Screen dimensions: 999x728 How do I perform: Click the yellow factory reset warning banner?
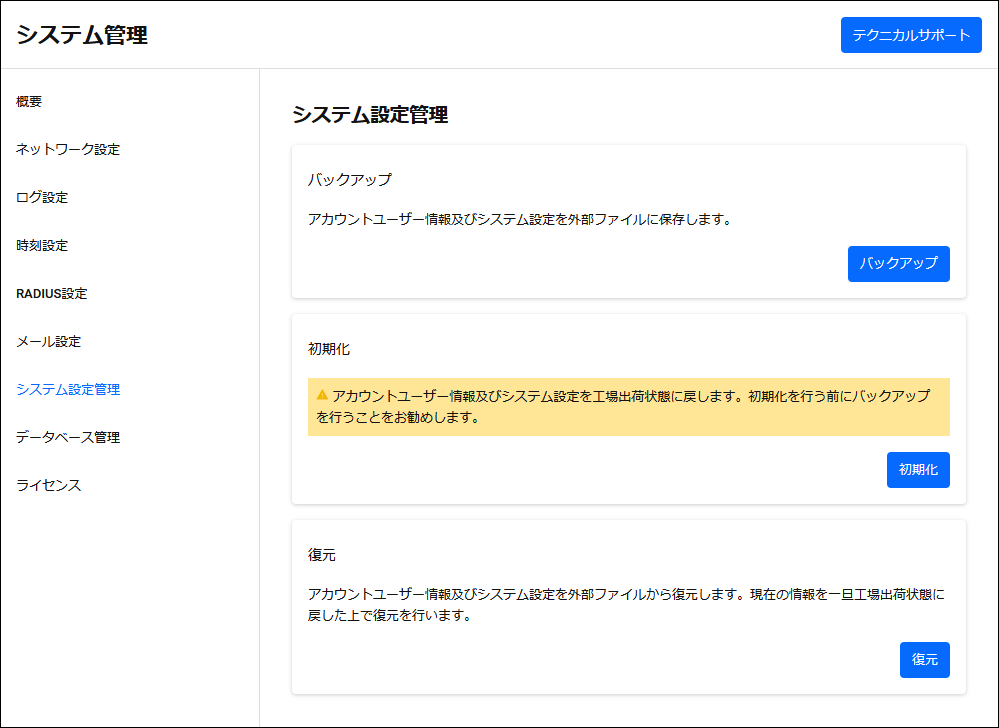(629, 407)
